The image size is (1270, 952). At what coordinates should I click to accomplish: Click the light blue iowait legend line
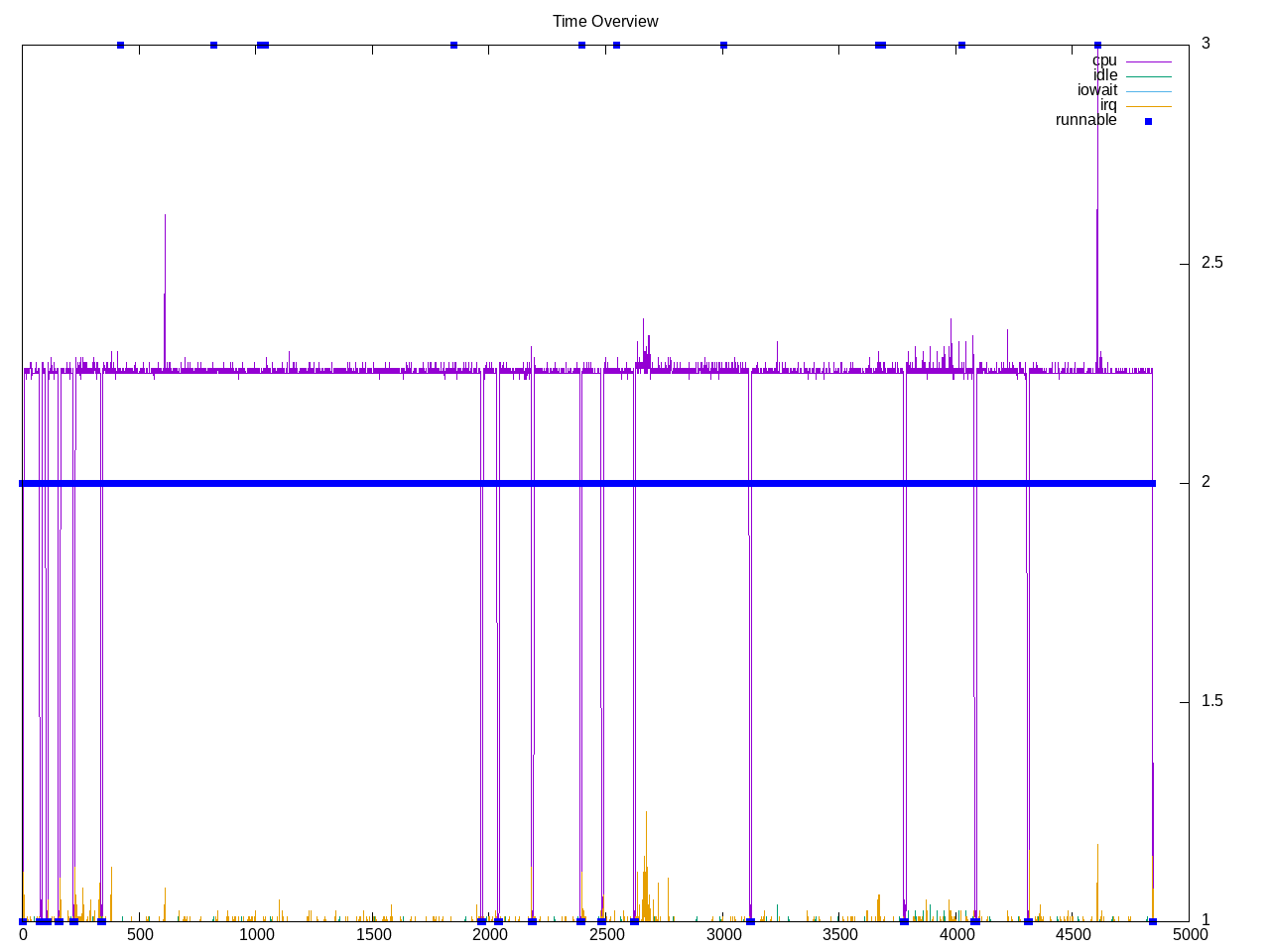(1148, 91)
